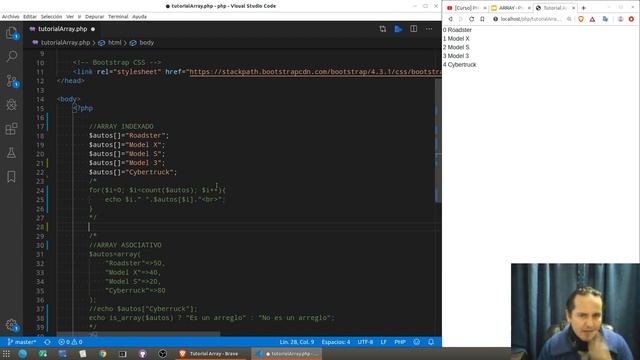
Task: Open the Brave Rewards triangle icon
Action: click(592, 19)
